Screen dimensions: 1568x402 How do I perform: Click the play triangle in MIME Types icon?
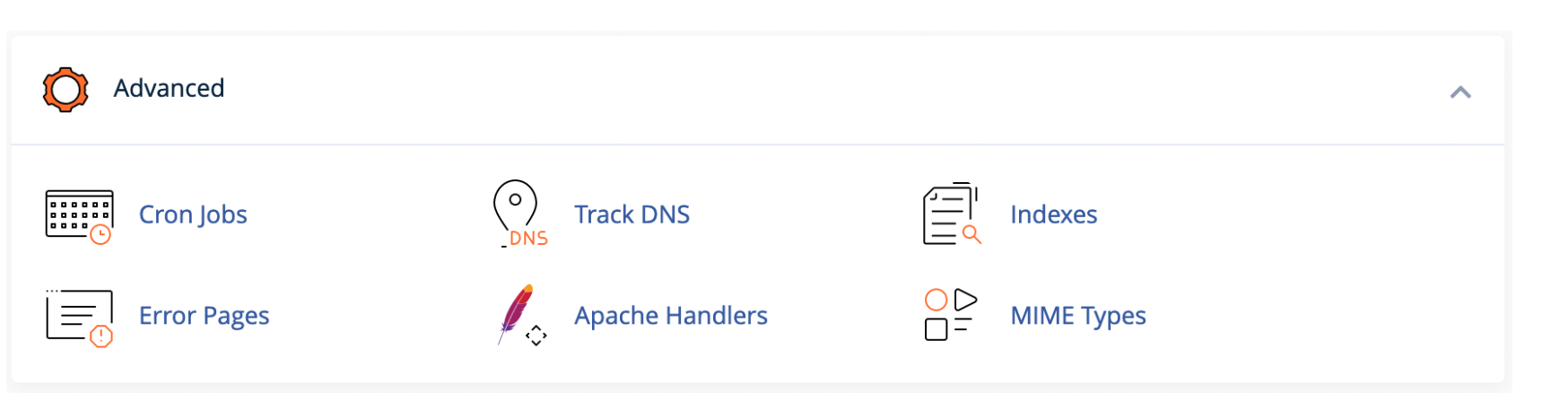[965, 300]
